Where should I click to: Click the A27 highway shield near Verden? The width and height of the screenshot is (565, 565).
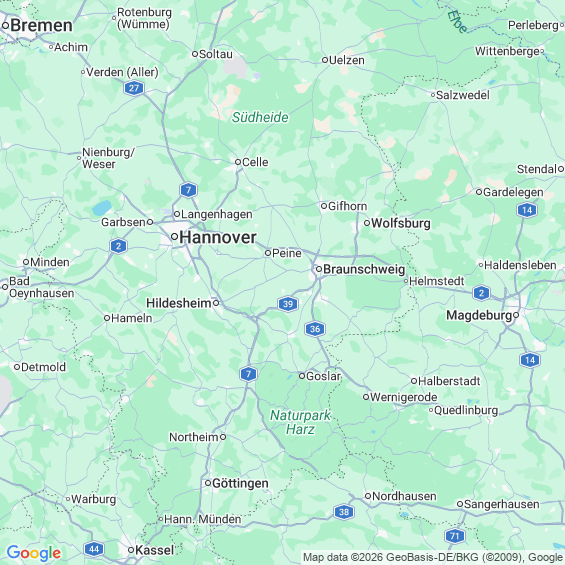[134, 88]
